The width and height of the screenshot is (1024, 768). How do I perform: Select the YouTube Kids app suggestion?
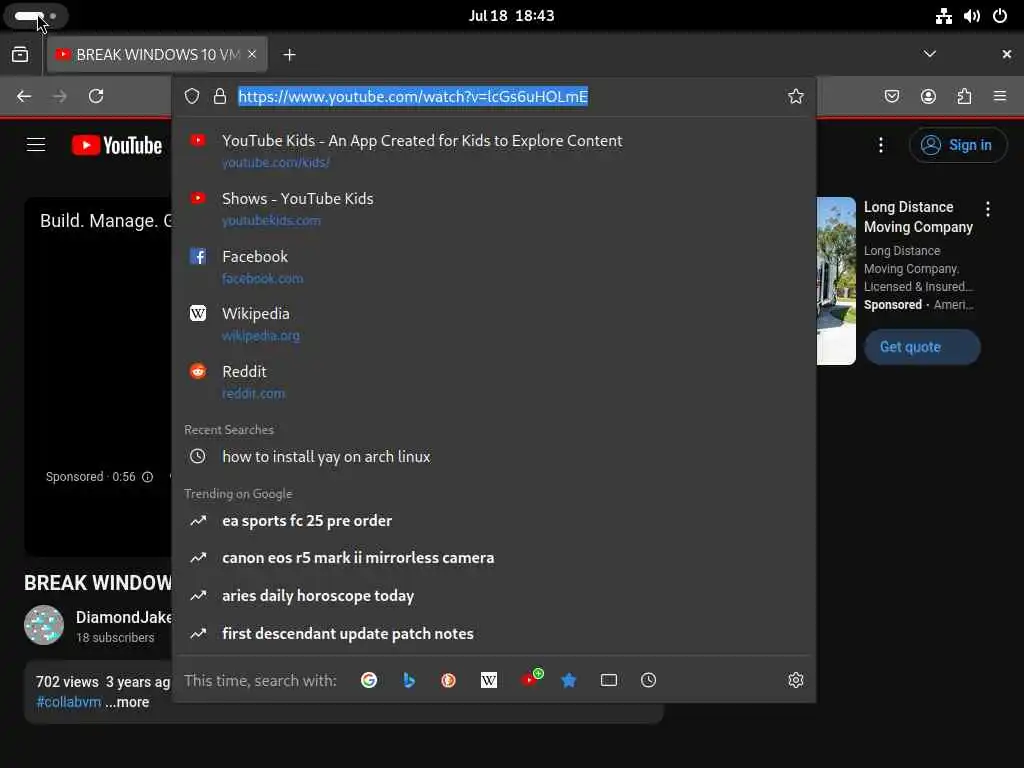494,151
